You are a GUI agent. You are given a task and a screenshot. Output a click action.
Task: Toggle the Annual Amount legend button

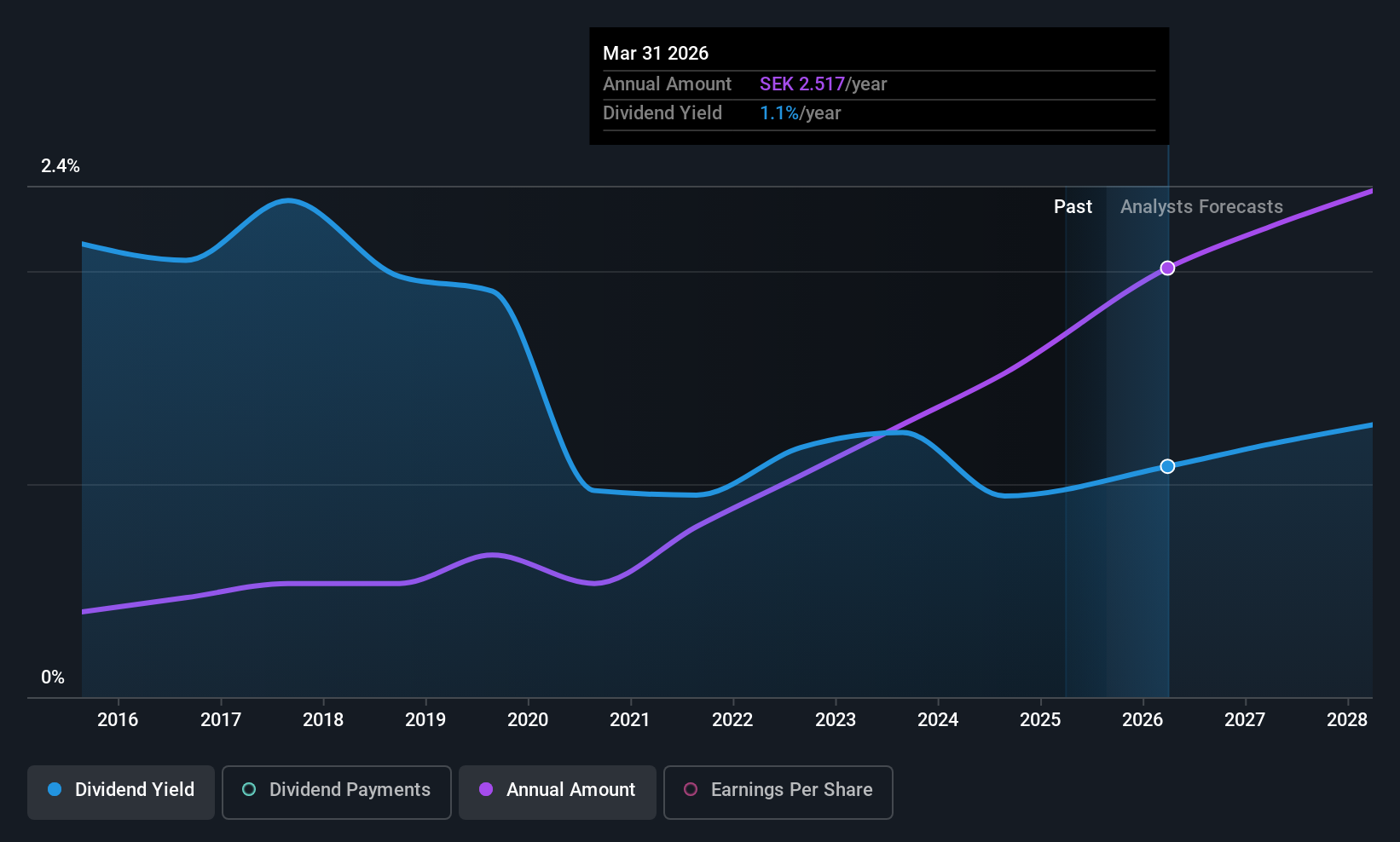[558, 792]
